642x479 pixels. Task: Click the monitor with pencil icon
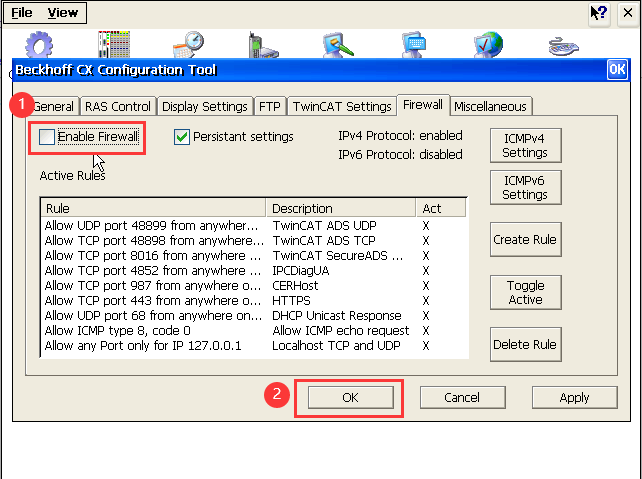338,44
